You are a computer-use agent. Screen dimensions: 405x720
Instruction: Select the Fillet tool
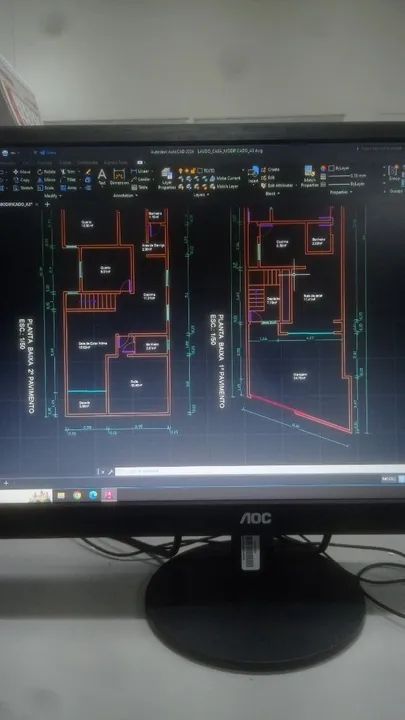69,180
